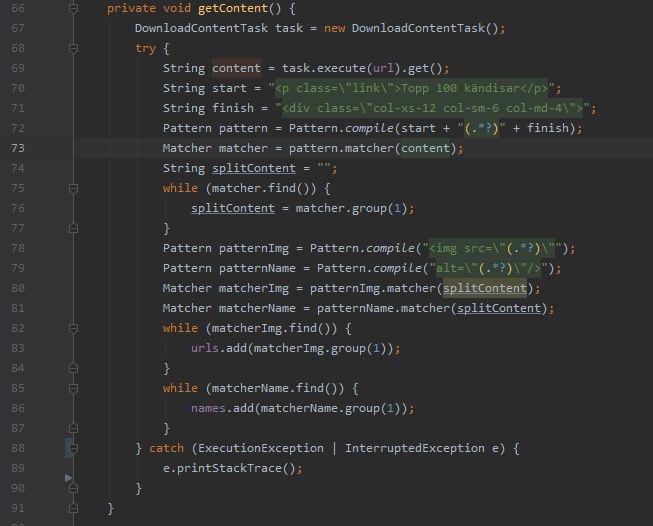Click the fold end marker on line 87

coord(73,428)
